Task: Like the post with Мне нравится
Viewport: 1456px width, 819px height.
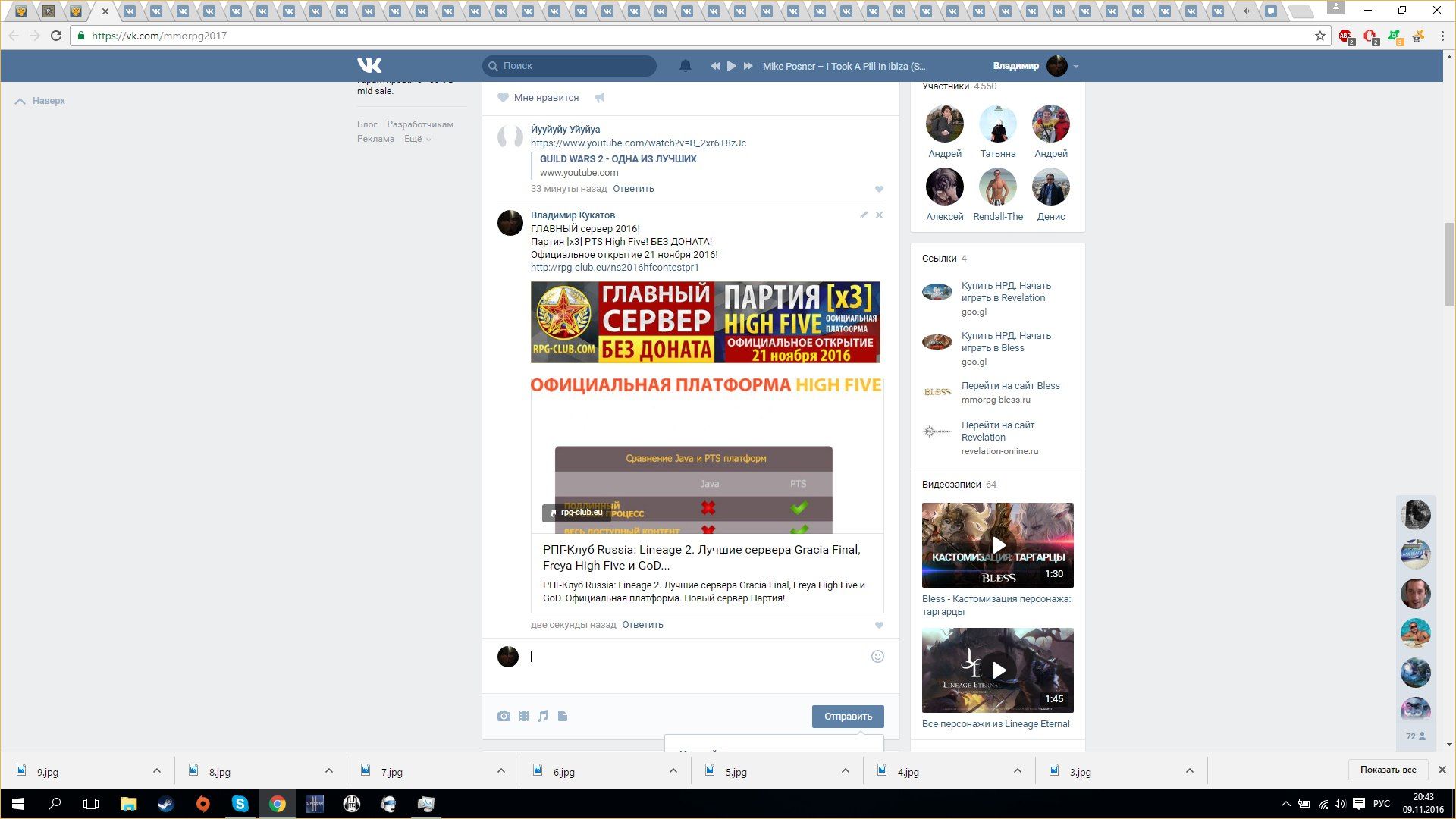Action: [538, 98]
